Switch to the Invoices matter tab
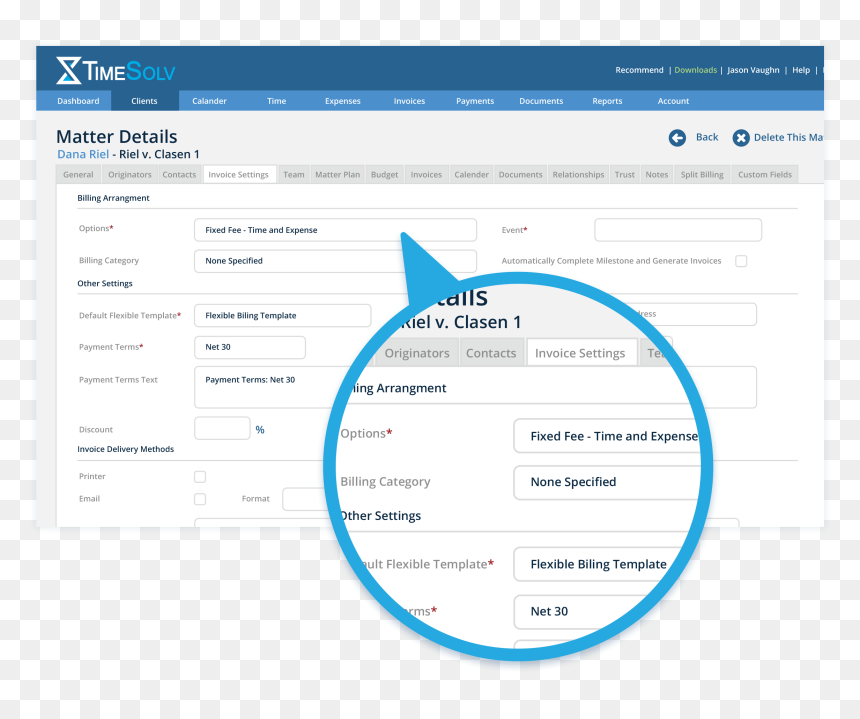This screenshot has width=860, height=719. tap(426, 174)
